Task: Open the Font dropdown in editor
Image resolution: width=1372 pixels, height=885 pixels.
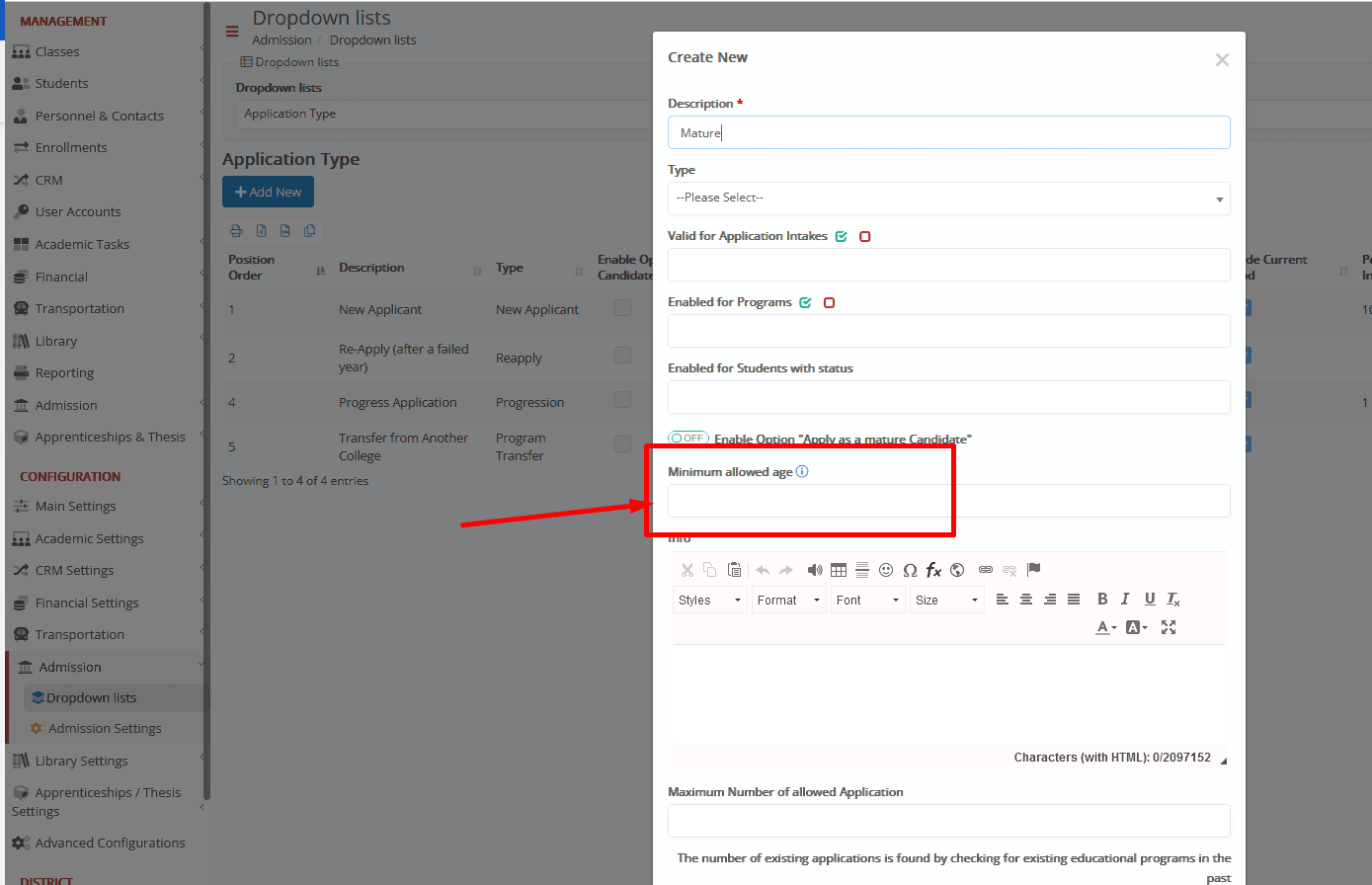Action: coord(868,600)
